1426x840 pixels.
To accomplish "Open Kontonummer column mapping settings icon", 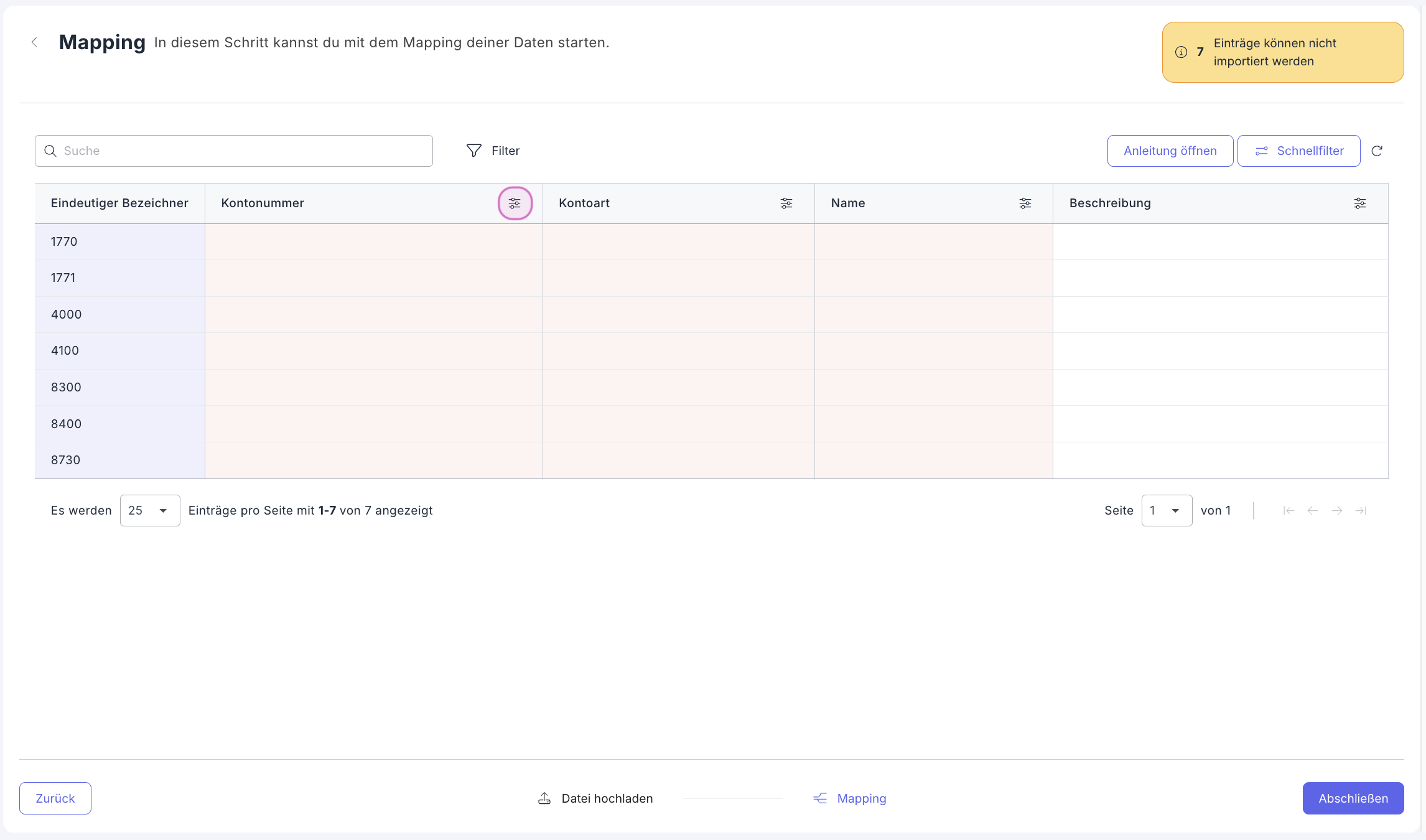I will 515,203.
